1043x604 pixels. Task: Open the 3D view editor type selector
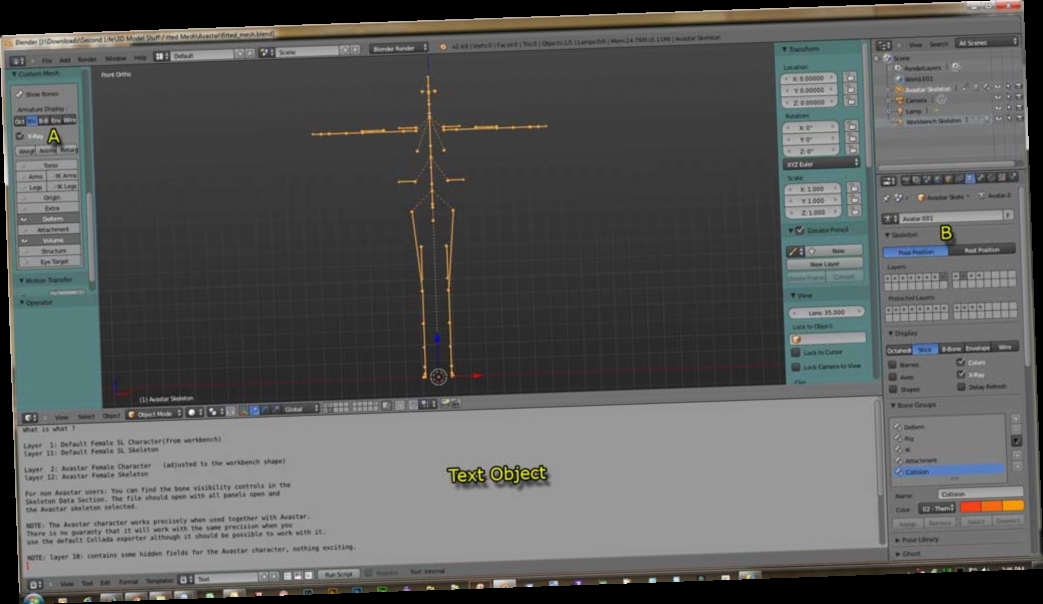[x=30, y=417]
